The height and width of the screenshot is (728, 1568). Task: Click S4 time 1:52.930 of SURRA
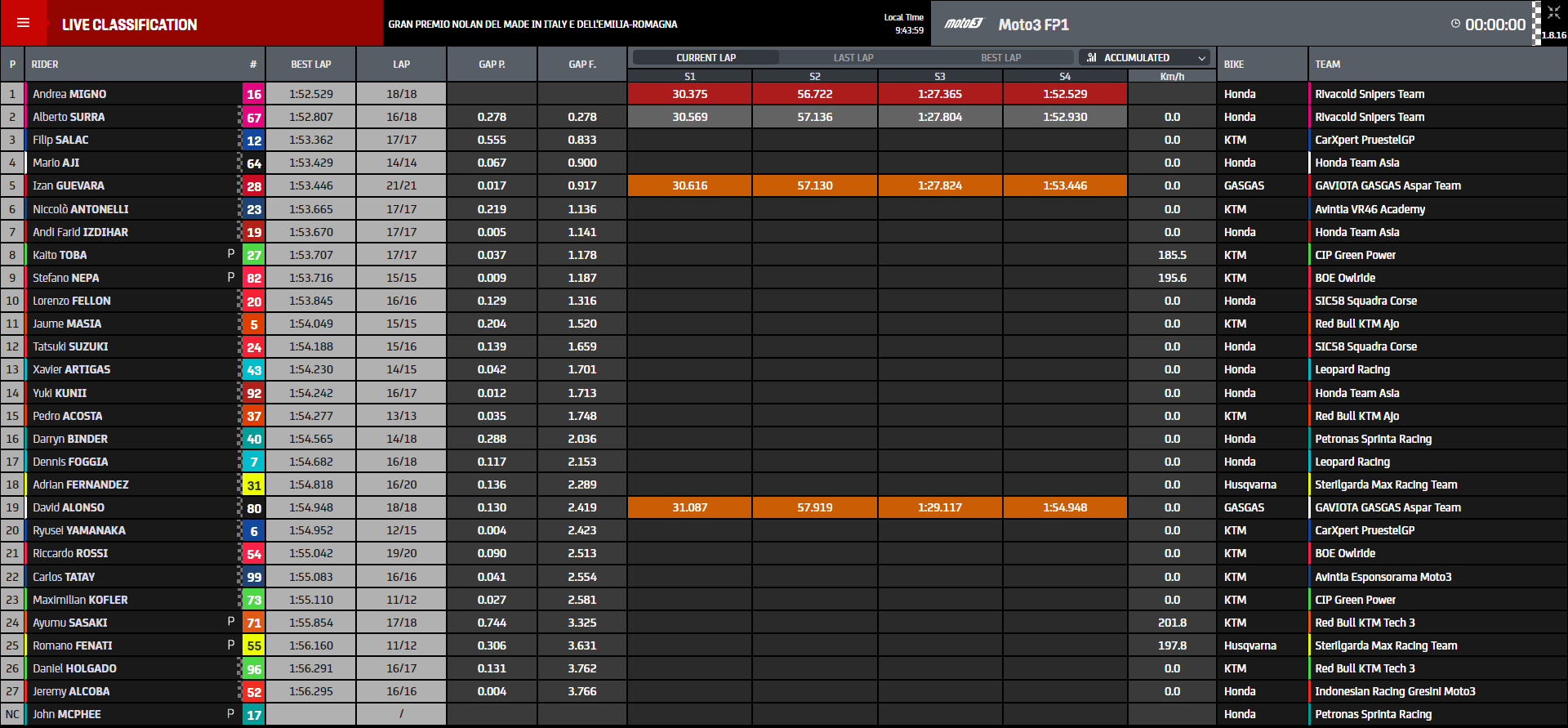pos(1065,117)
